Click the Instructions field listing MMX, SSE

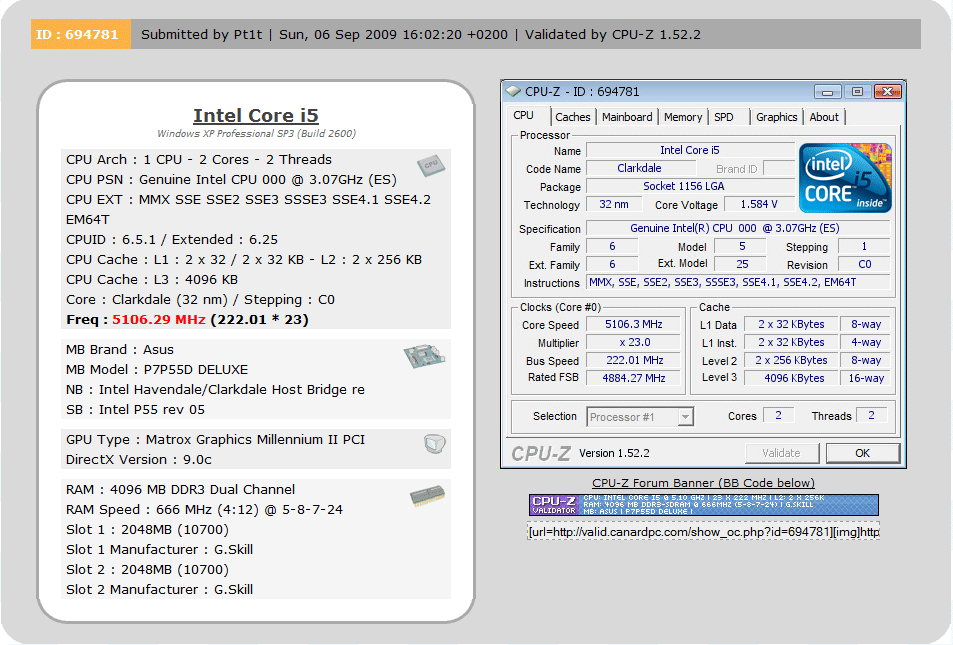coord(738,282)
